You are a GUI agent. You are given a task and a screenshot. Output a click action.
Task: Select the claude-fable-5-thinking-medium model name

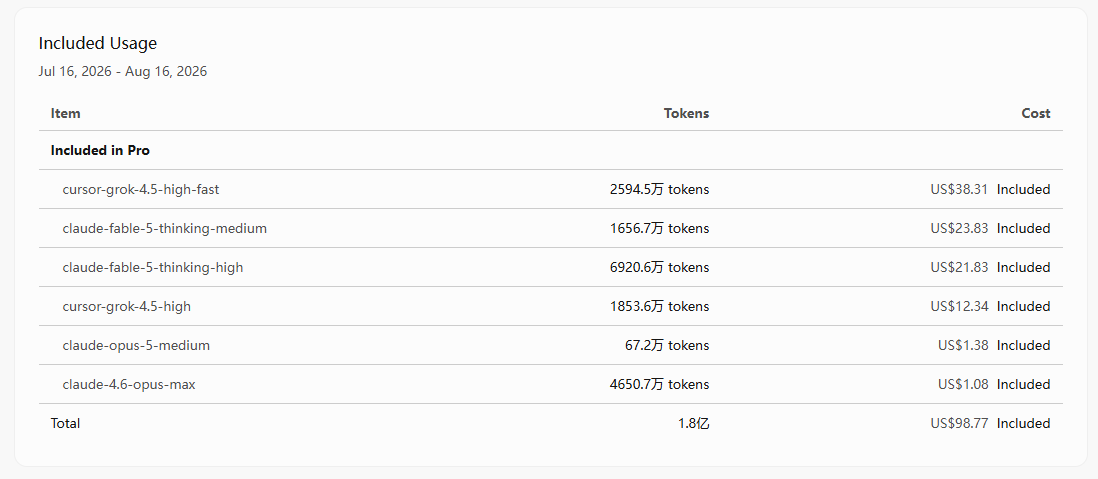pos(165,228)
